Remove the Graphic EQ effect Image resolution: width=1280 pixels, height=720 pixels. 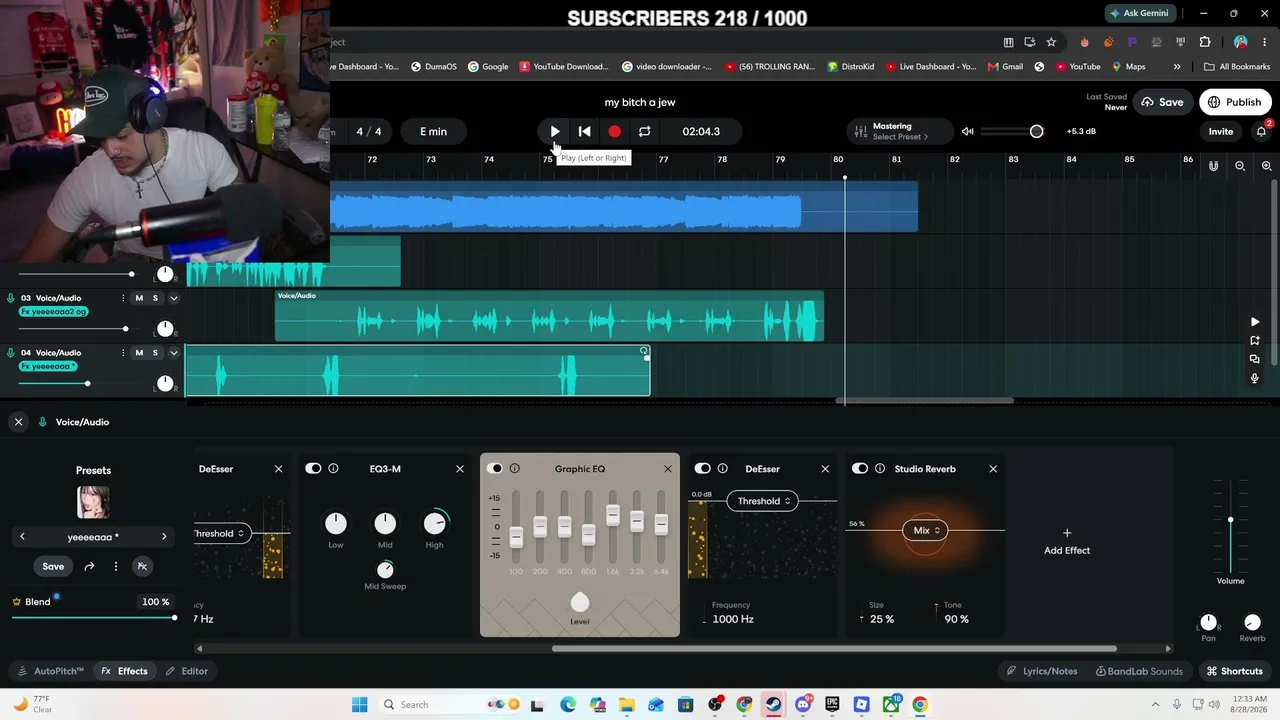[x=668, y=469]
